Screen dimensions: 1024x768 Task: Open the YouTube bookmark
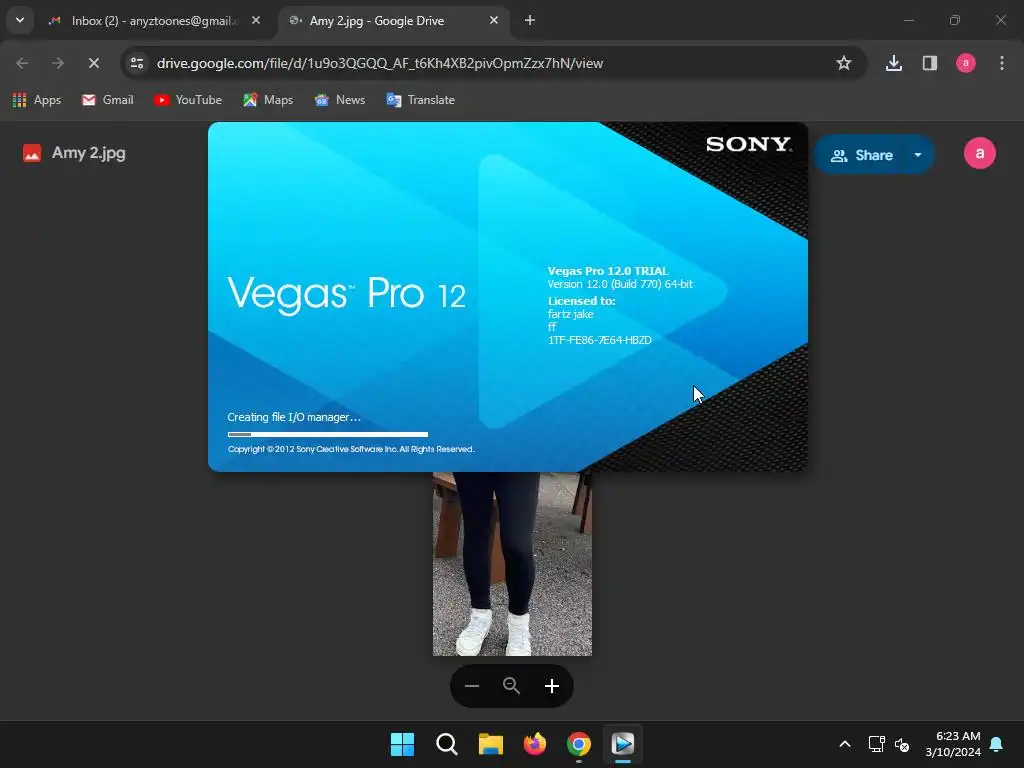[188, 100]
